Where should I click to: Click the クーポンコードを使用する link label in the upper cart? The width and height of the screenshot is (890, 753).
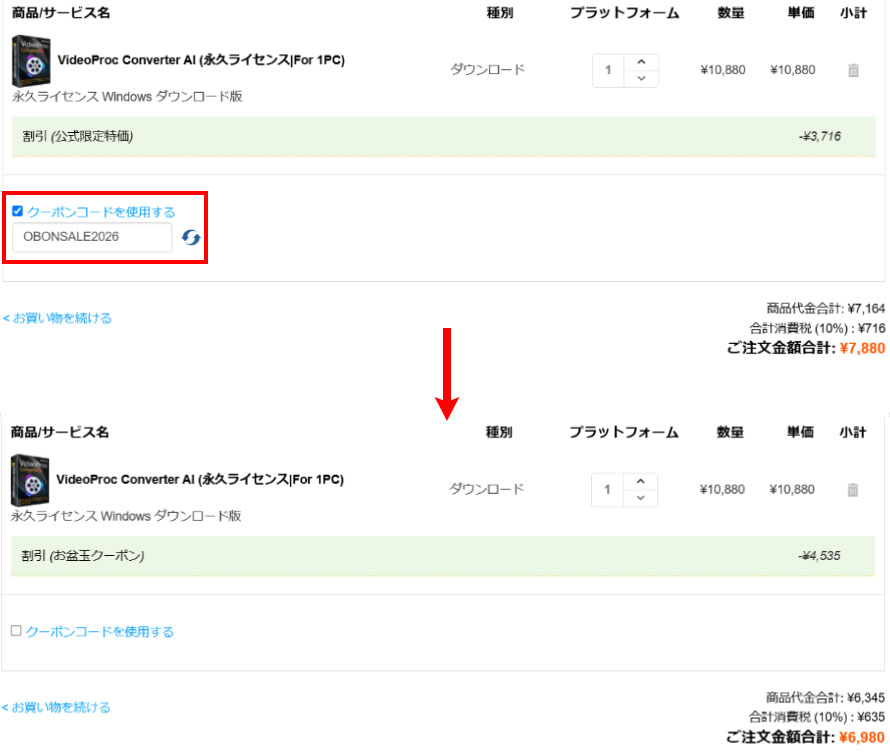click(x=101, y=212)
